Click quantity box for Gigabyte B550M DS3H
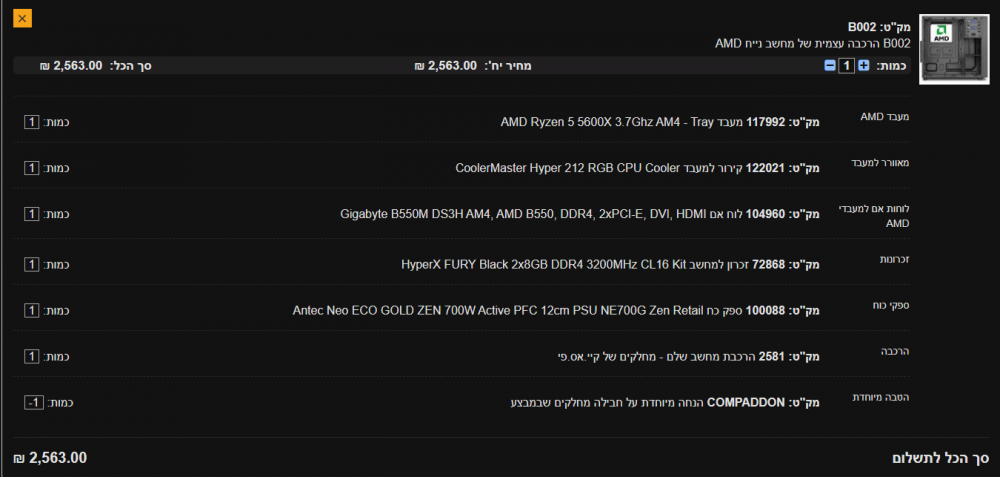The width and height of the screenshot is (1000, 477). pyautogui.click(x=31, y=214)
